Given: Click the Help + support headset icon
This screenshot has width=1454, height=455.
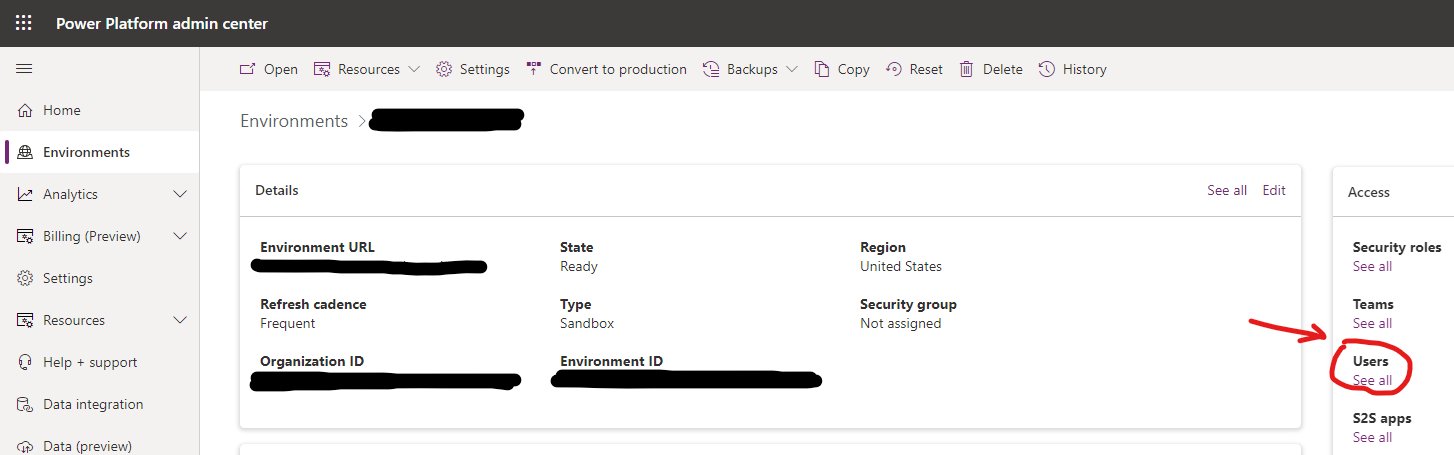Looking at the screenshot, I should pyautogui.click(x=25, y=362).
